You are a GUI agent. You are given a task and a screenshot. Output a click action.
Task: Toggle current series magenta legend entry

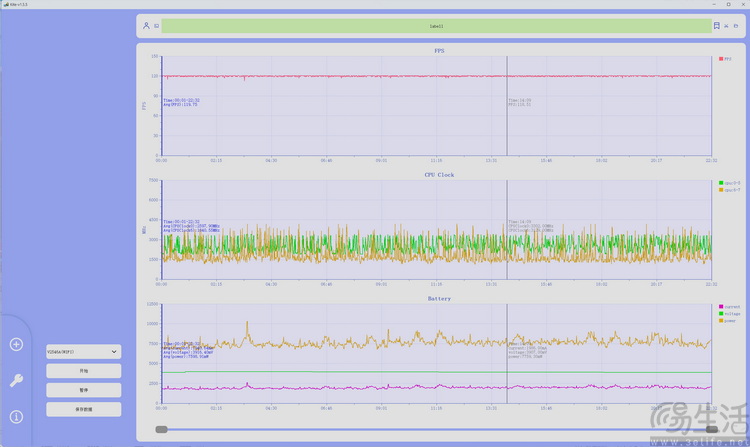(721, 306)
